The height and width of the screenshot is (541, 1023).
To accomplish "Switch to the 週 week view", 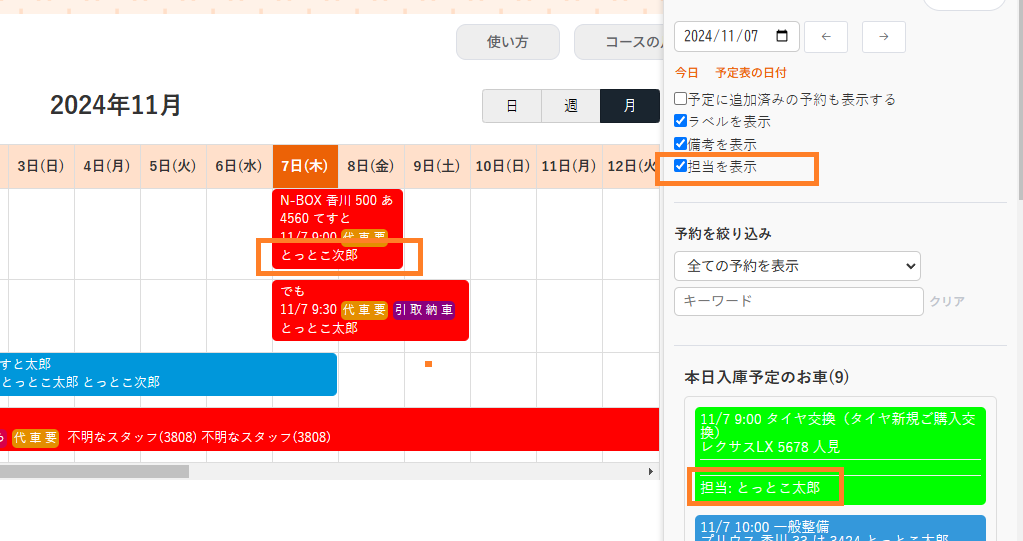I will (570, 106).
